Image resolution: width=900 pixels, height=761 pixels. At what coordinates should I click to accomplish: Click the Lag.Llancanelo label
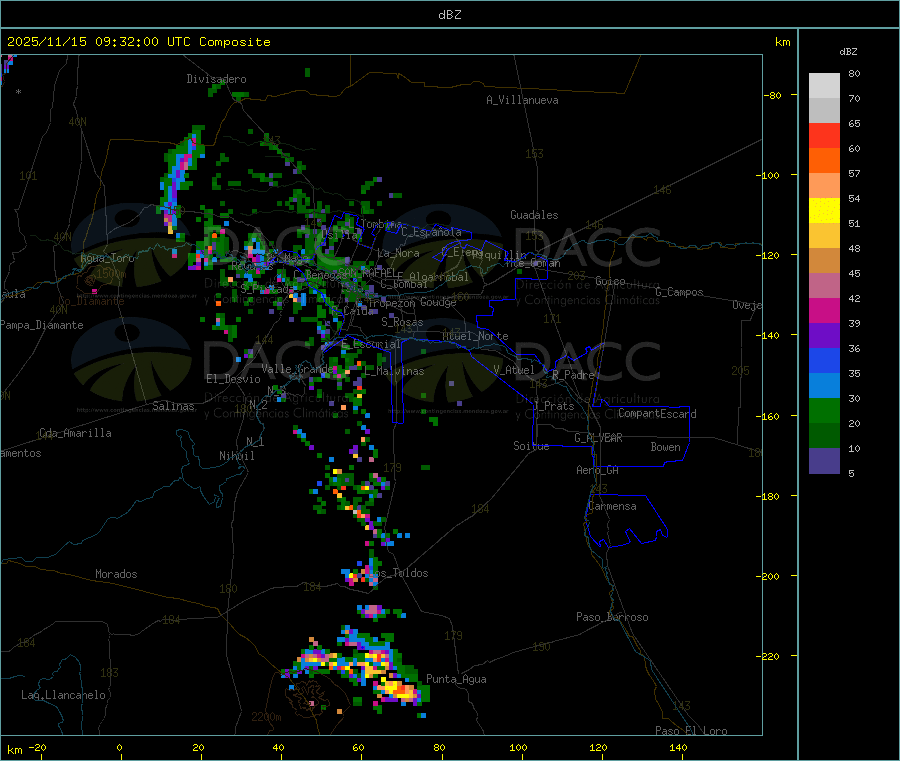point(63,695)
